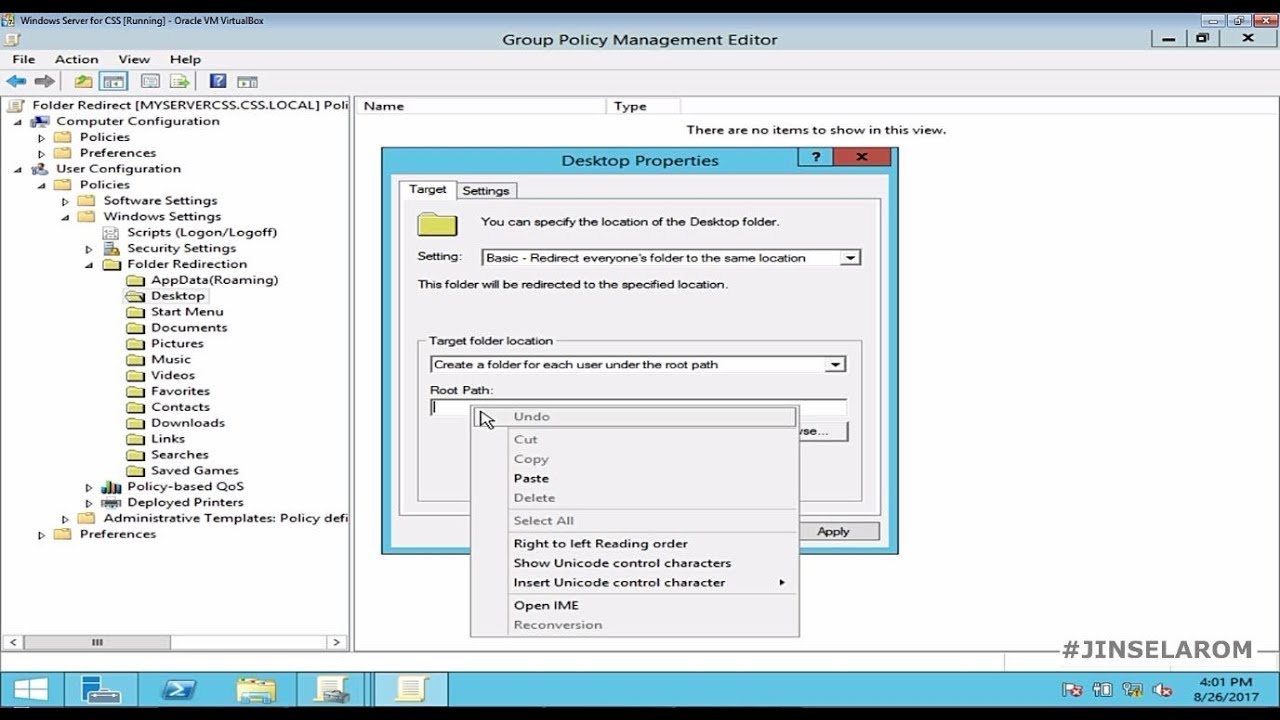
Task: Toggle Show/Hide Console Tree toolbar icon
Action: pos(113,82)
